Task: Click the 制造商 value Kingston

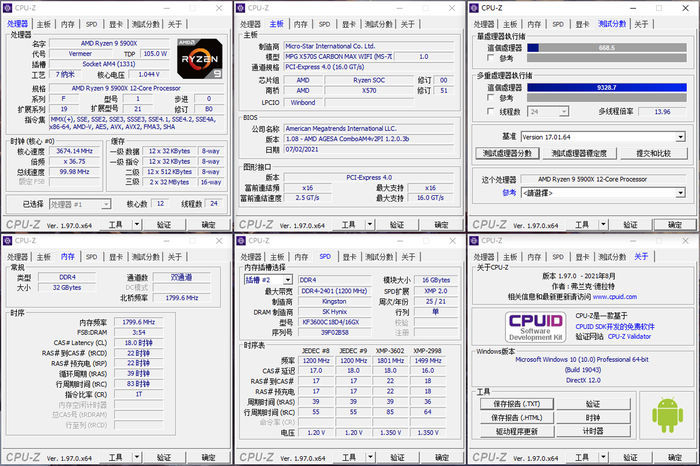Action: click(334, 301)
